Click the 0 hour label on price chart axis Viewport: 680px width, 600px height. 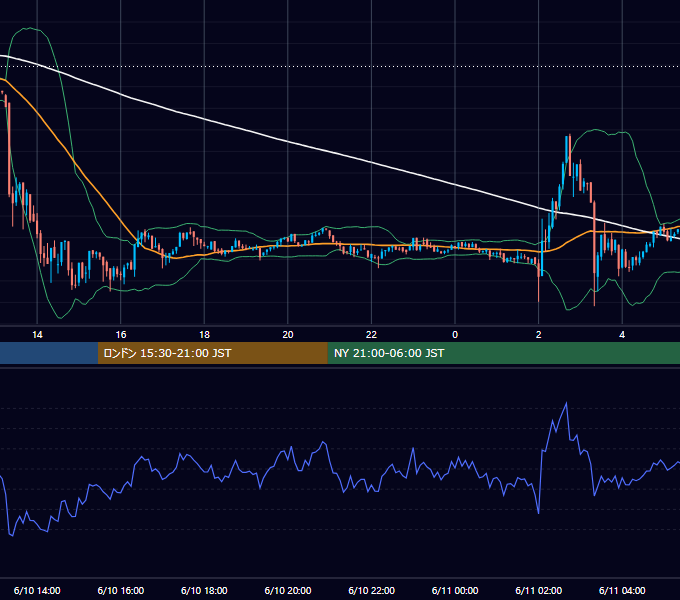pos(455,335)
